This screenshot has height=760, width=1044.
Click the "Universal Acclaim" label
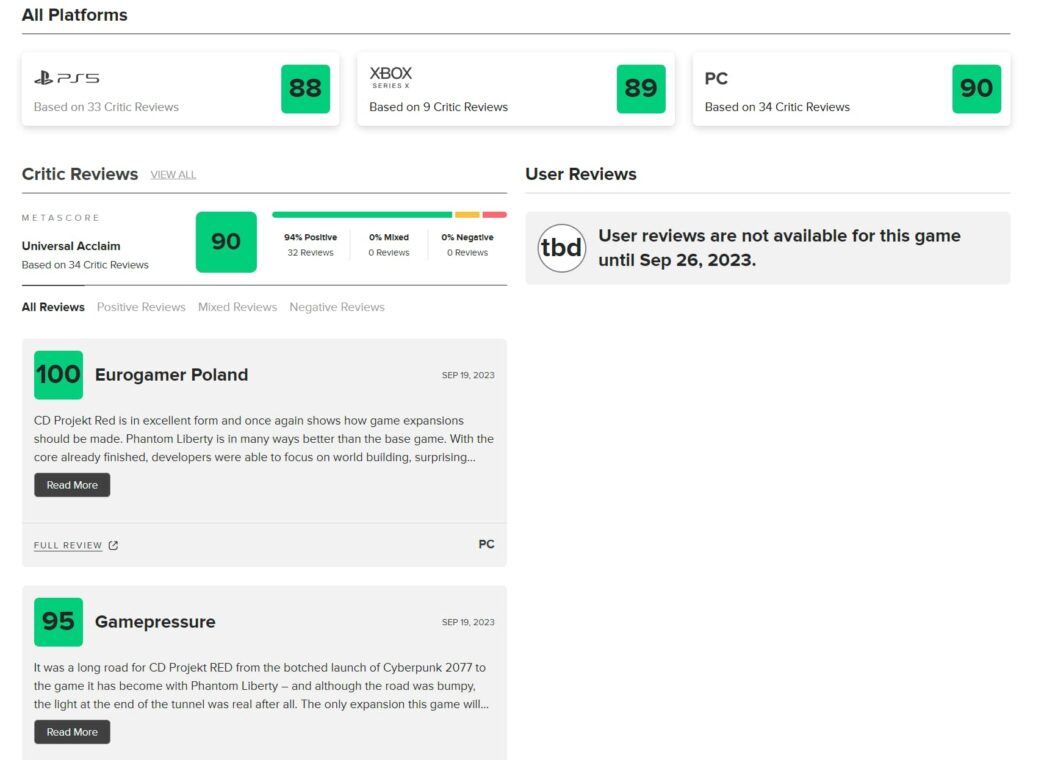(x=71, y=246)
